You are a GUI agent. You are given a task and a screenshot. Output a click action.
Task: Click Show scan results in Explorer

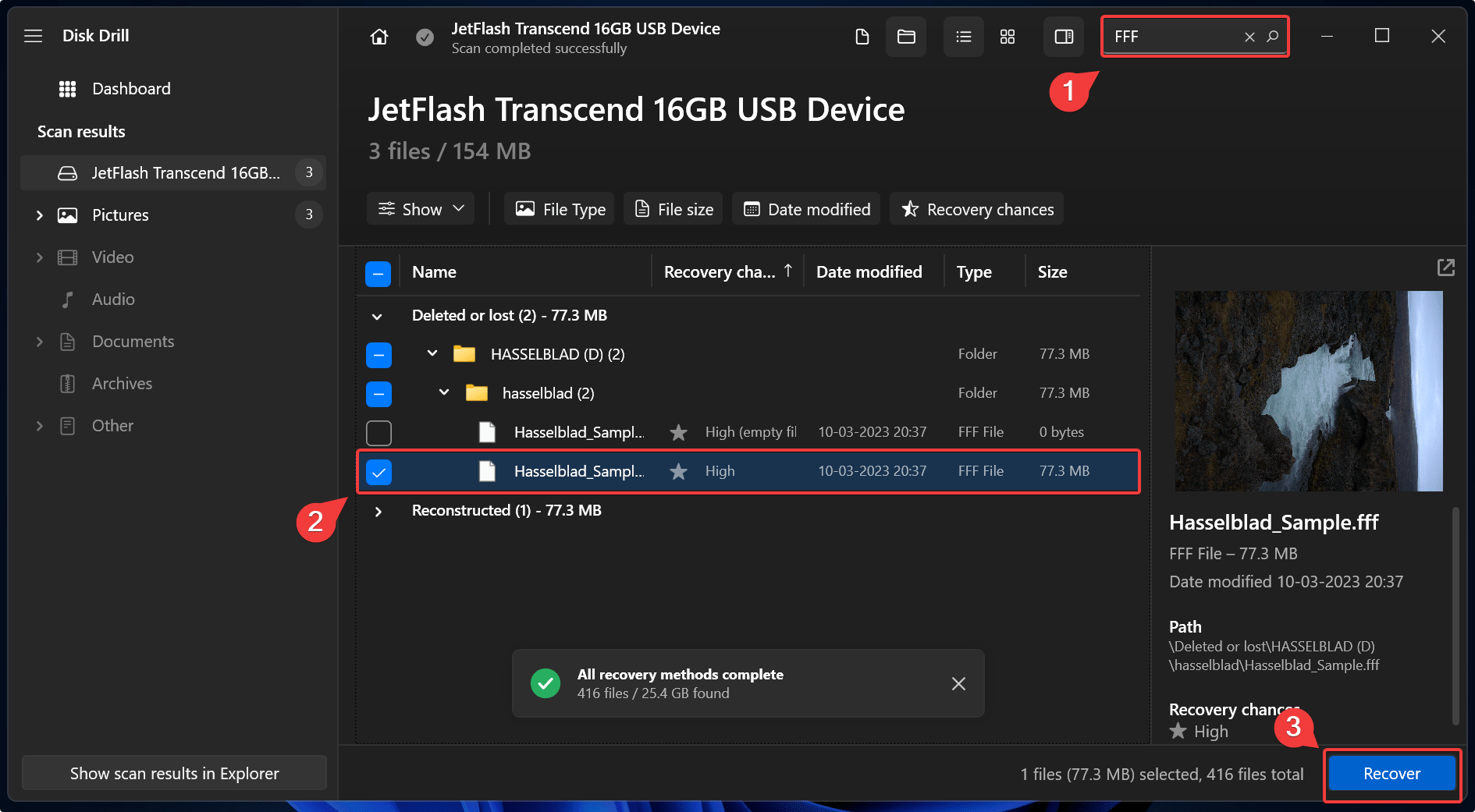point(174,773)
